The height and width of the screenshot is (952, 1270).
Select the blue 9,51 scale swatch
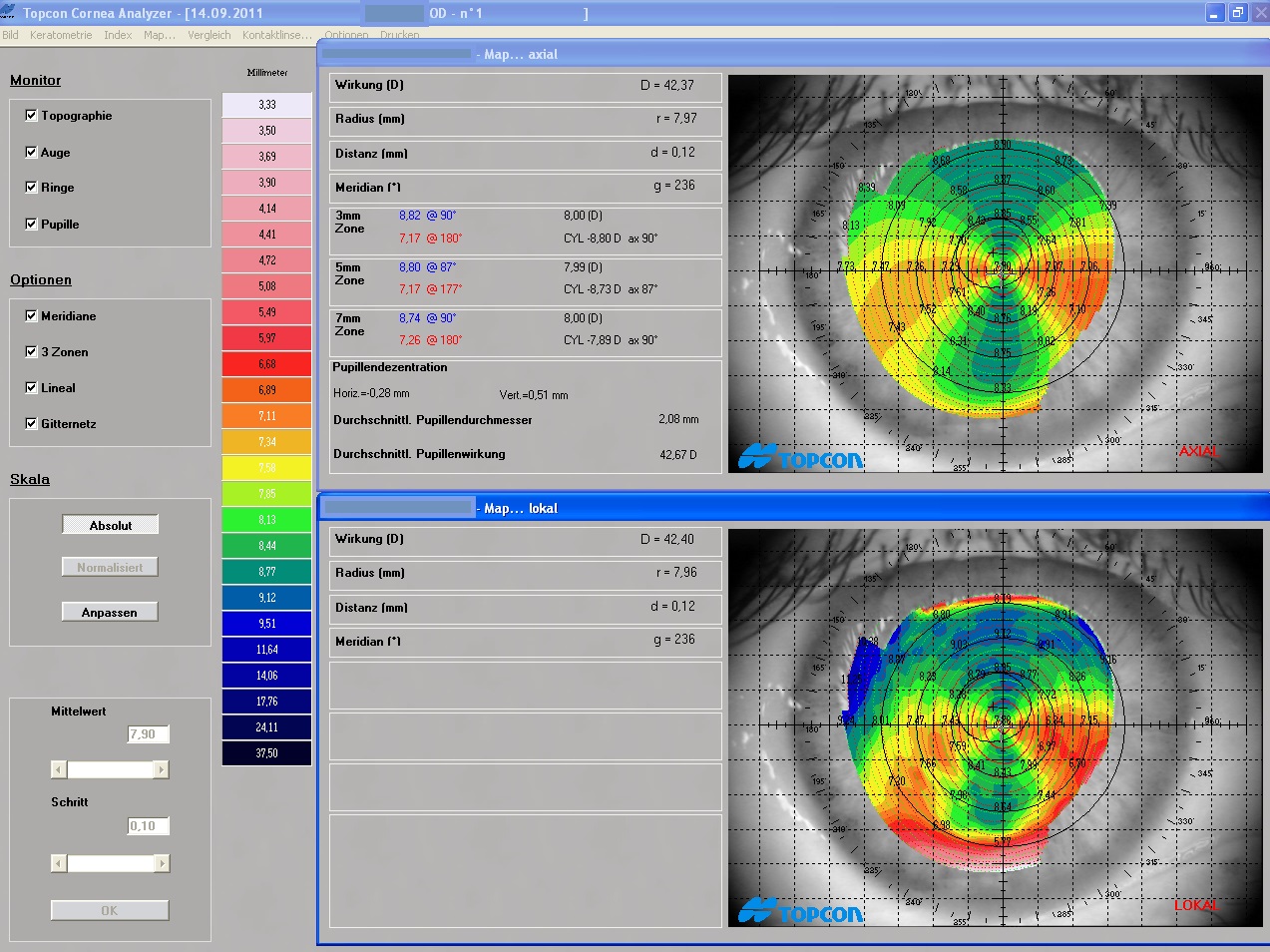(x=266, y=624)
